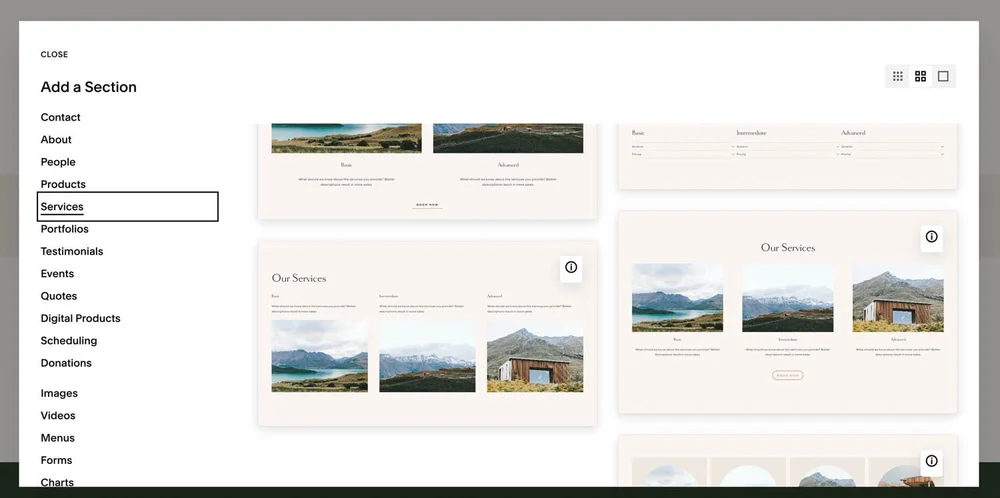Screen dimensions: 1000x498
Task: Select Portfolios section category
Action: coord(64,229)
